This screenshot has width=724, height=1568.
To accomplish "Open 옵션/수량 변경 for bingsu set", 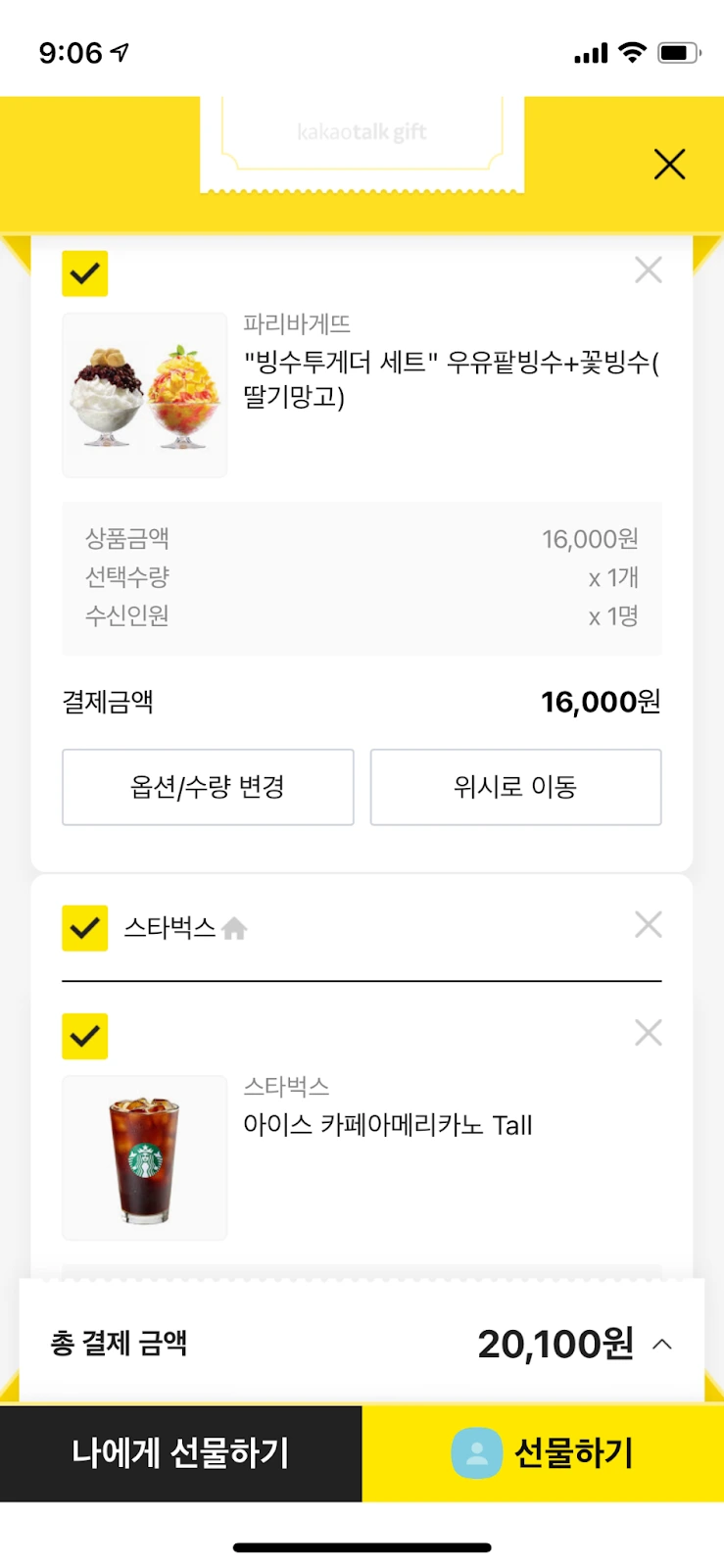I will 208,787.
